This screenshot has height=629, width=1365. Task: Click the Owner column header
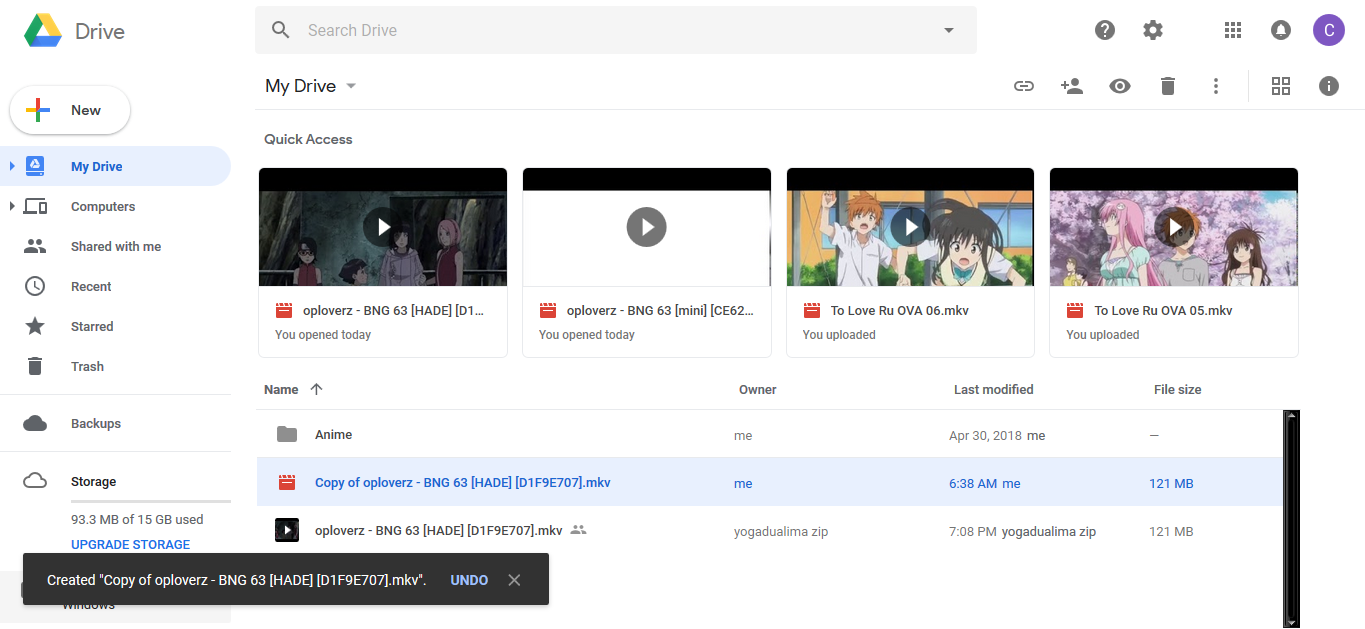tap(757, 389)
